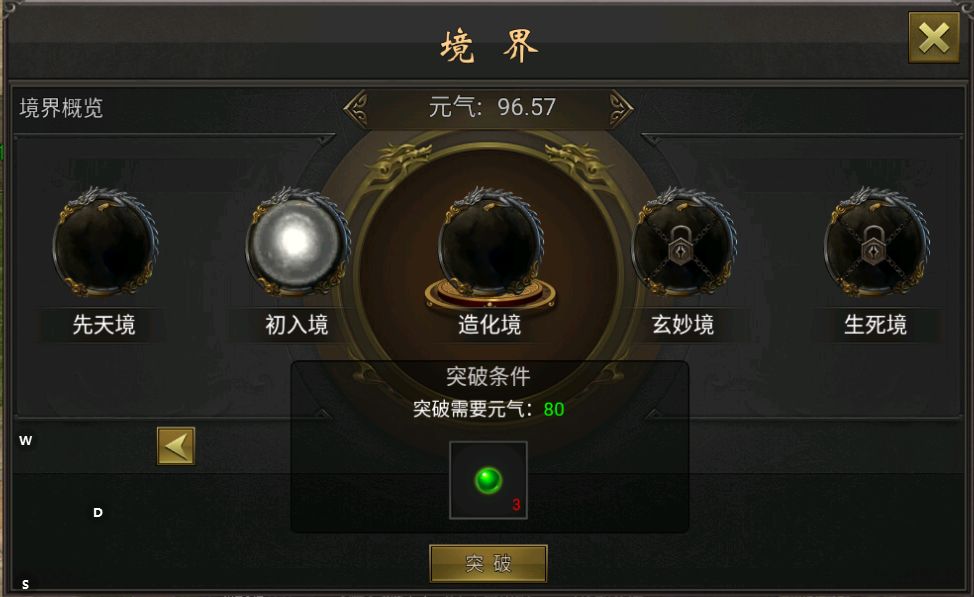Click the right ornament beside 元气

click(621, 109)
